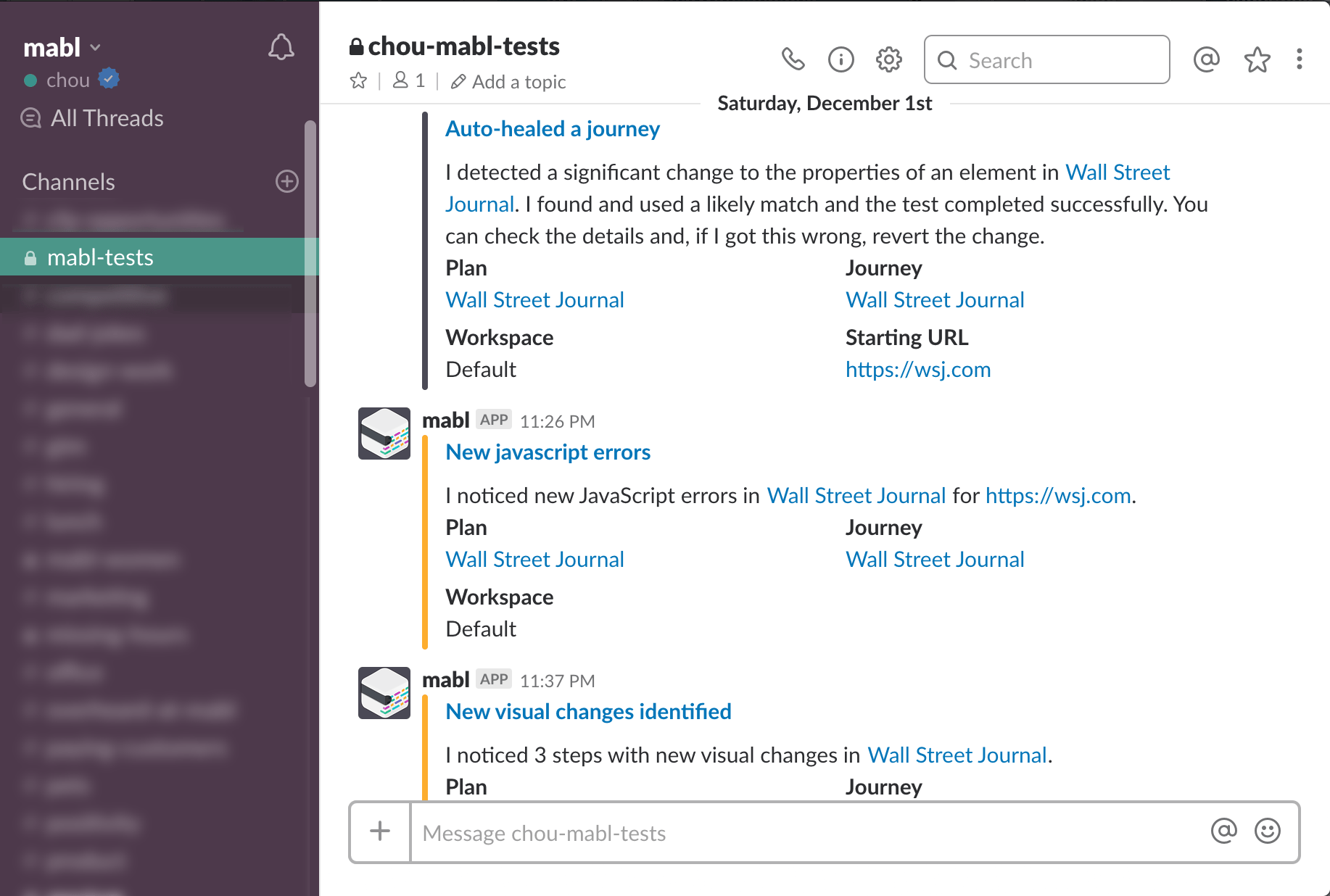Click the Search field
The width and height of the screenshot is (1330, 896).
tap(1046, 59)
